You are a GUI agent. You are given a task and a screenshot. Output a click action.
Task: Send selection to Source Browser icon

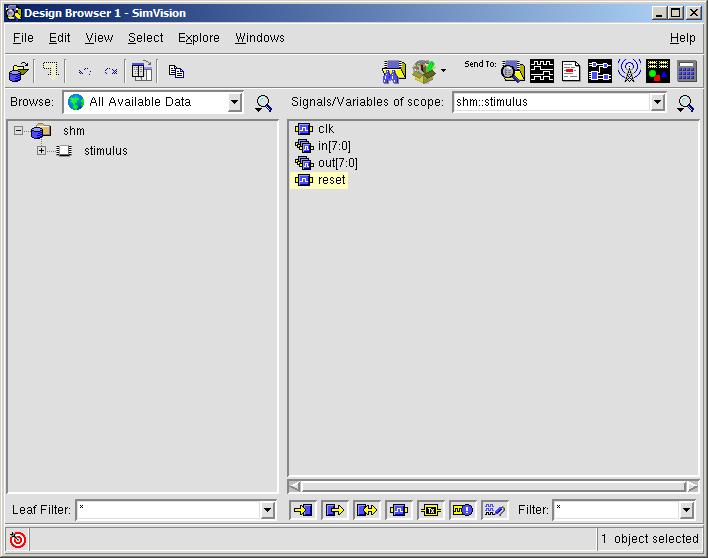[x=571, y=71]
